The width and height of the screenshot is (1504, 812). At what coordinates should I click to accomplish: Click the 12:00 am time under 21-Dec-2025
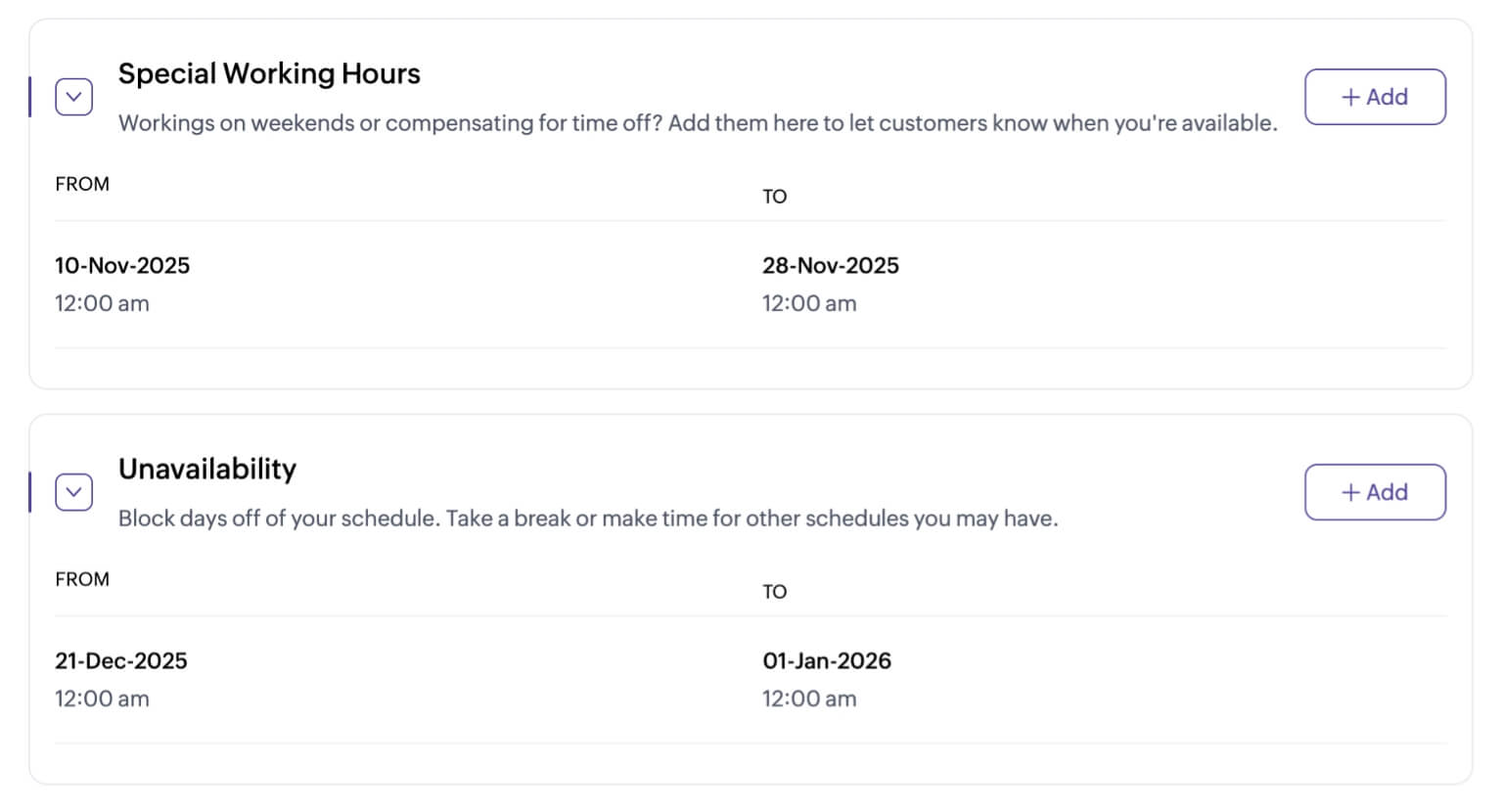(x=102, y=699)
